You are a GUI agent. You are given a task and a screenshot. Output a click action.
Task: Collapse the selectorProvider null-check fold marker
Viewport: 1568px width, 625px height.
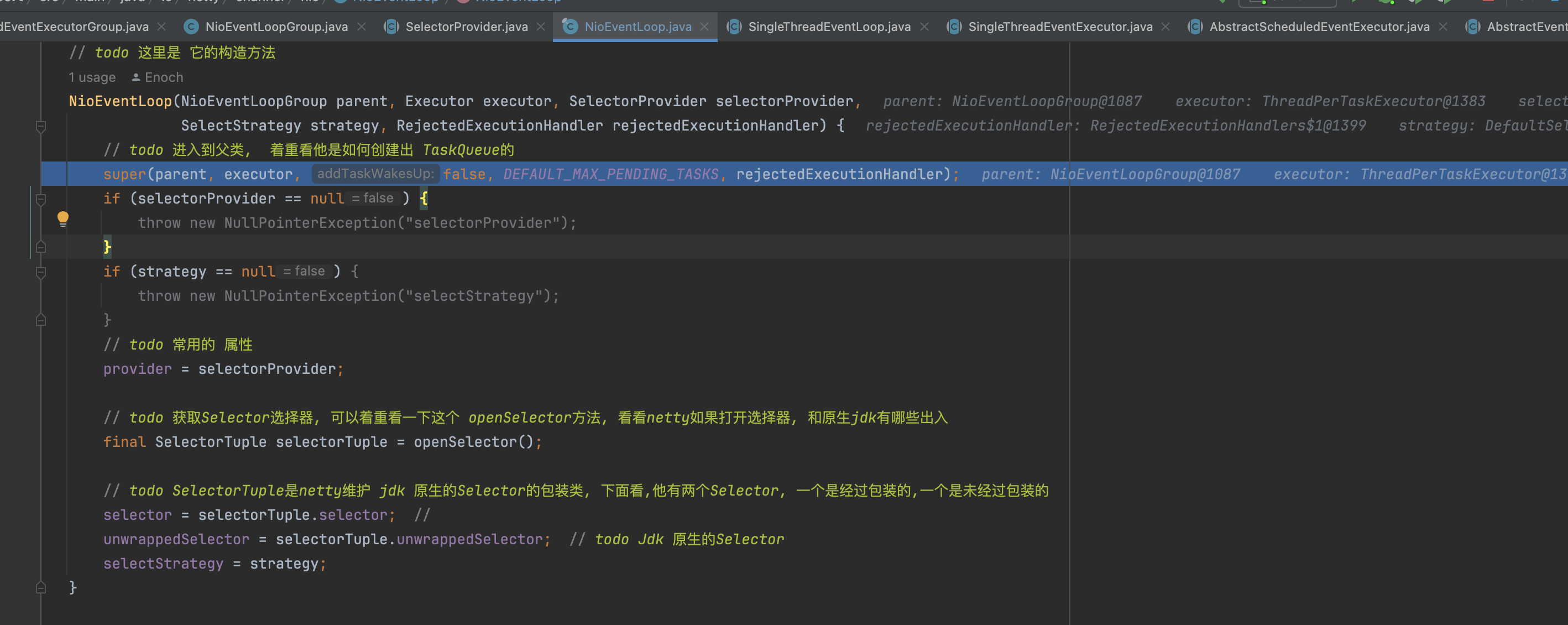[x=41, y=199]
